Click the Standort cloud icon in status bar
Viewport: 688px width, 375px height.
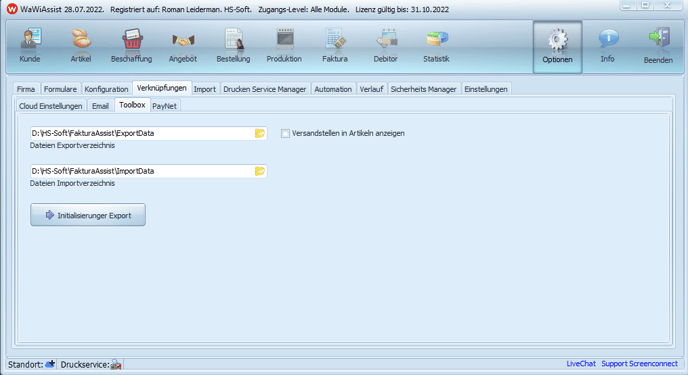coord(50,364)
